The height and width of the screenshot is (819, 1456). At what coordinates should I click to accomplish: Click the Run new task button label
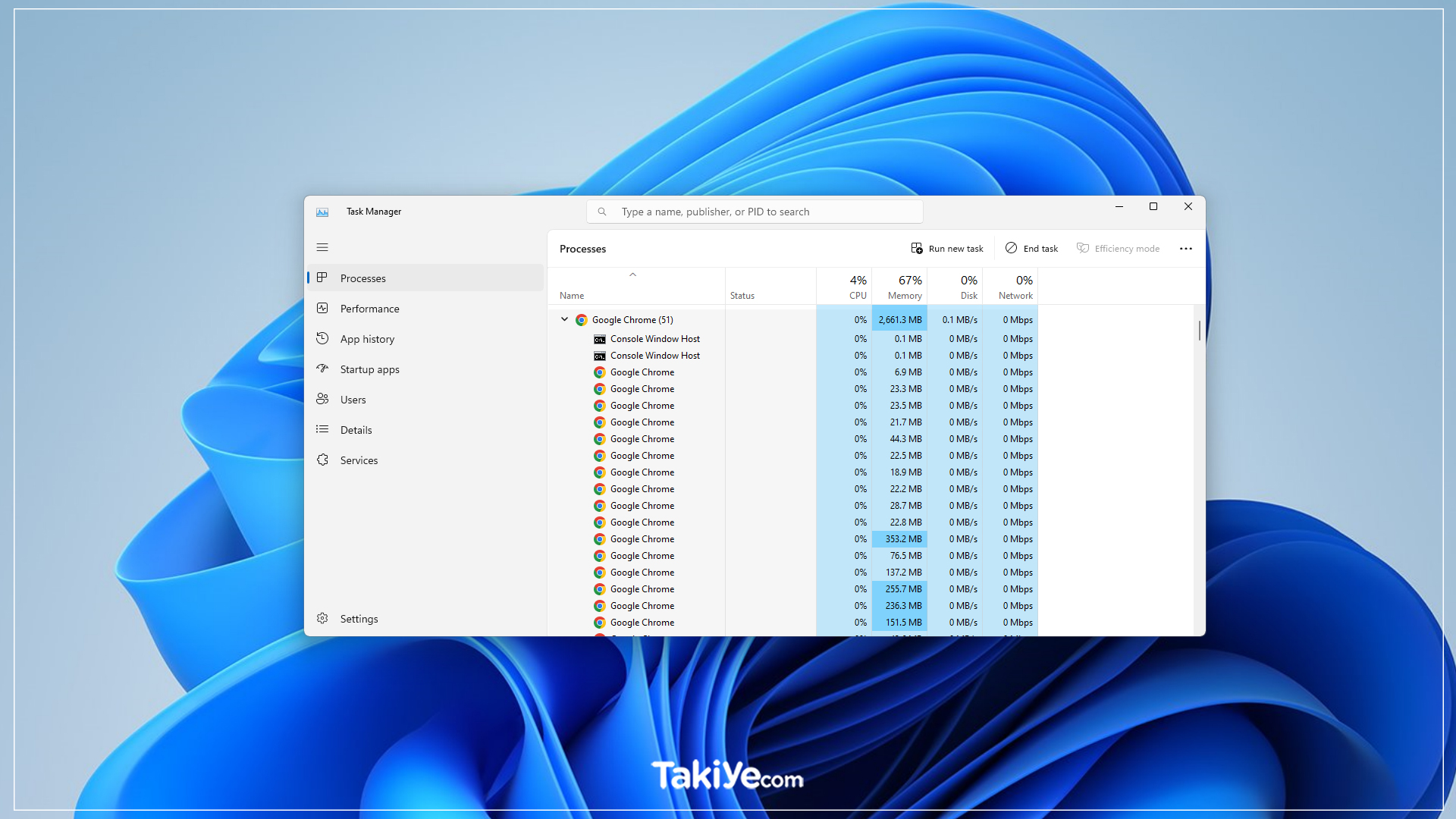[955, 249]
